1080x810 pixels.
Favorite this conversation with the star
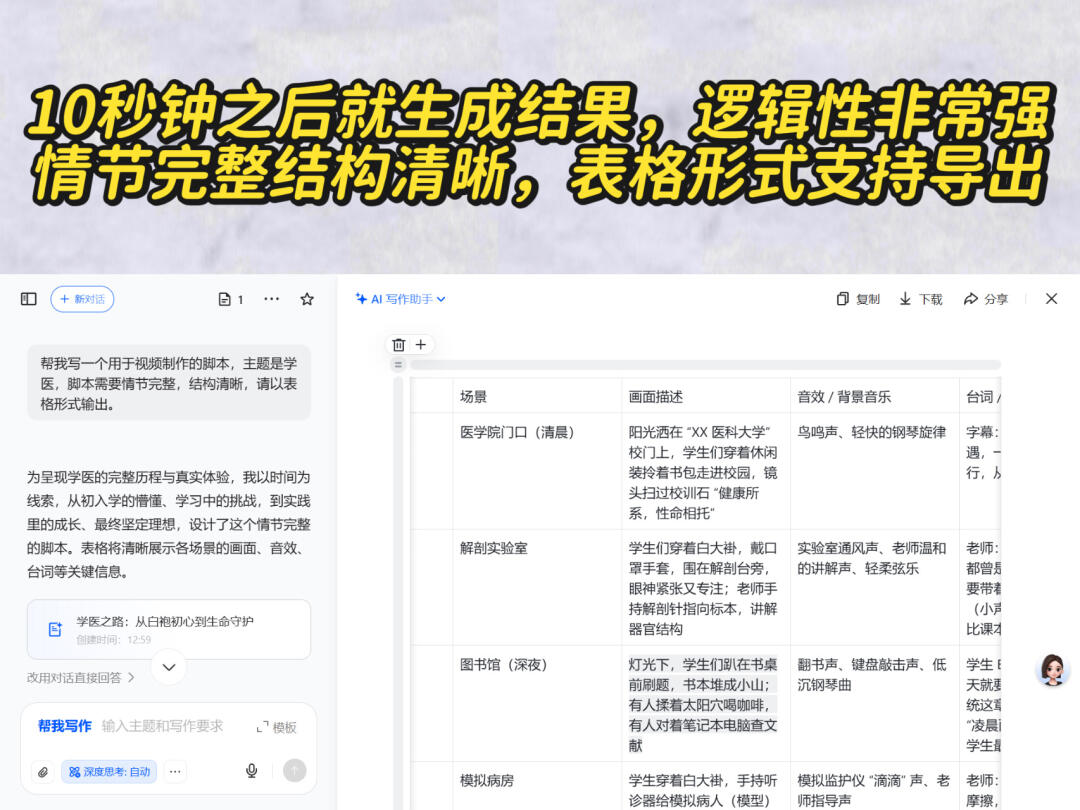tap(307, 299)
